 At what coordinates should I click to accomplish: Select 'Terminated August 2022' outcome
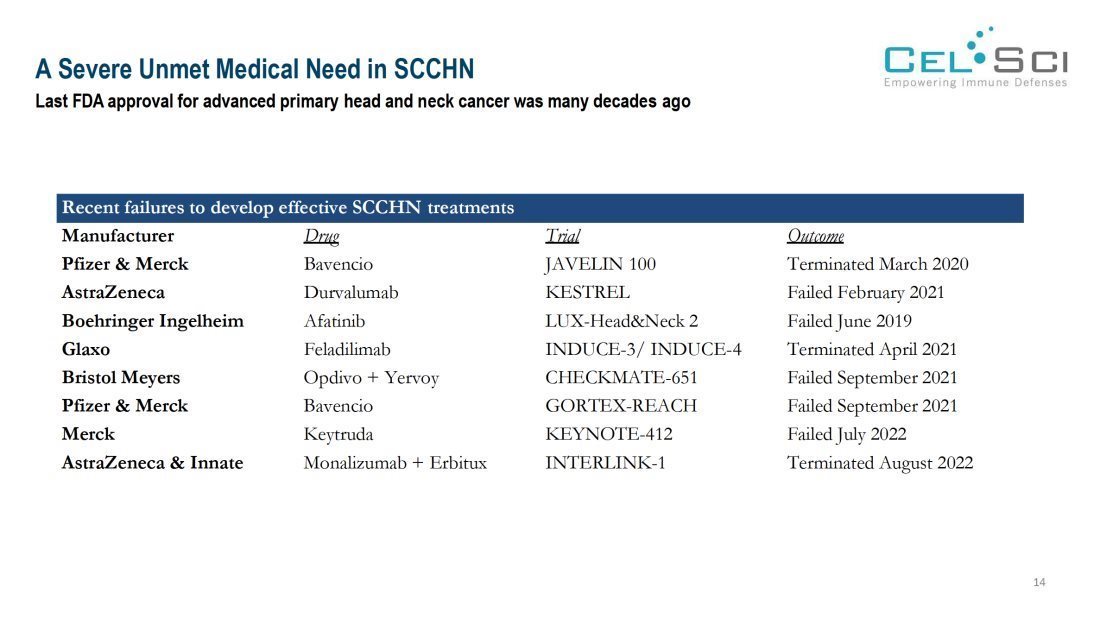(879, 463)
